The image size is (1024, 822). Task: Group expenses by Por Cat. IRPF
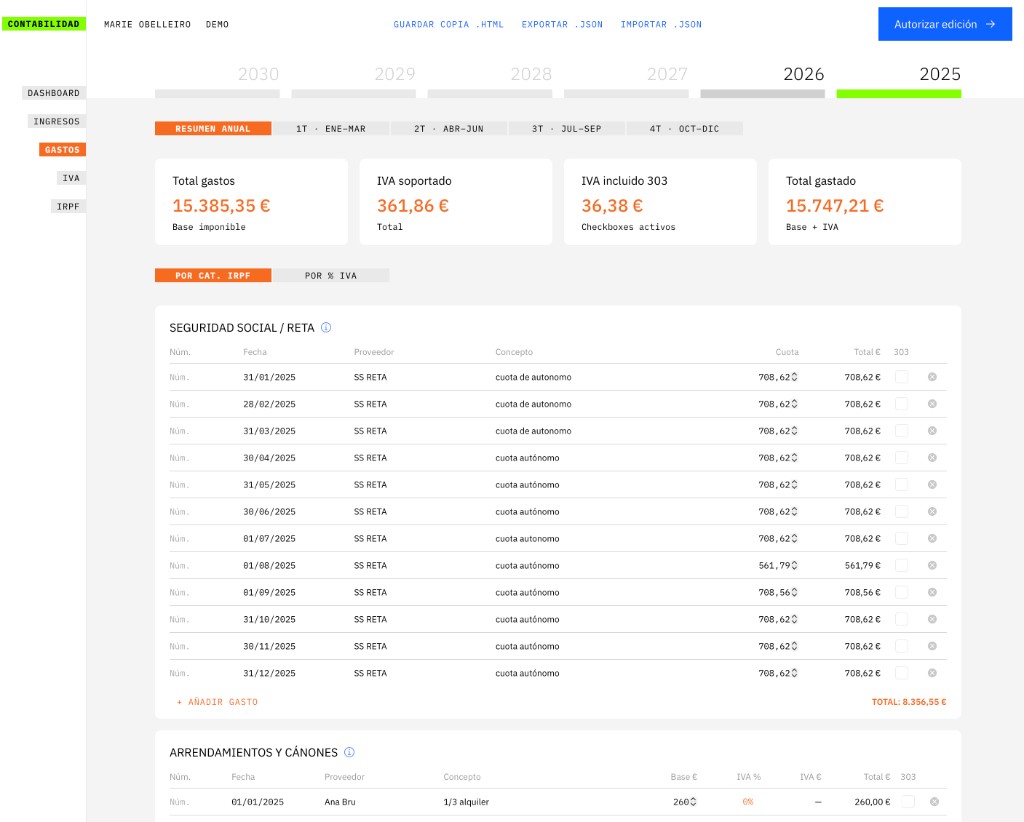213,276
